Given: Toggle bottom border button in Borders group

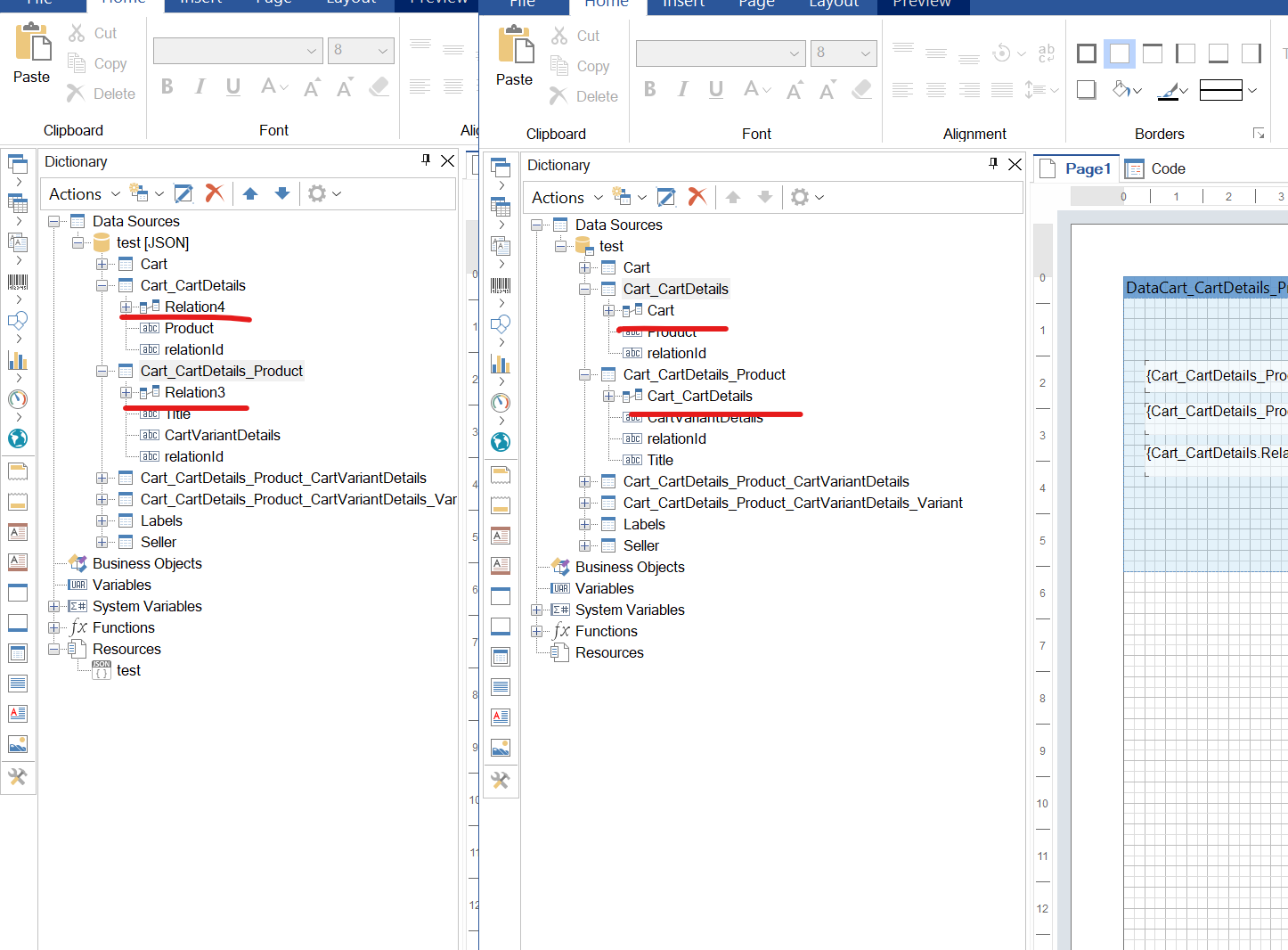Looking at the screenshot, I should click(x=1219, y=53).
